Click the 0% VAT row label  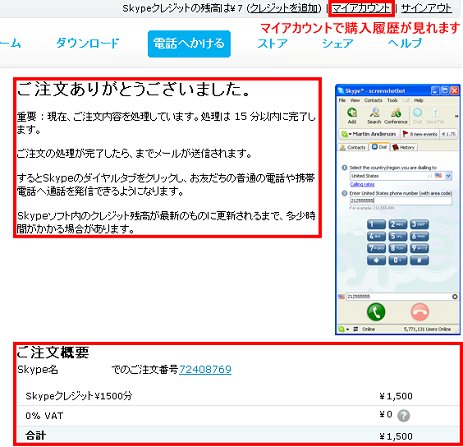tap(44, 416)
